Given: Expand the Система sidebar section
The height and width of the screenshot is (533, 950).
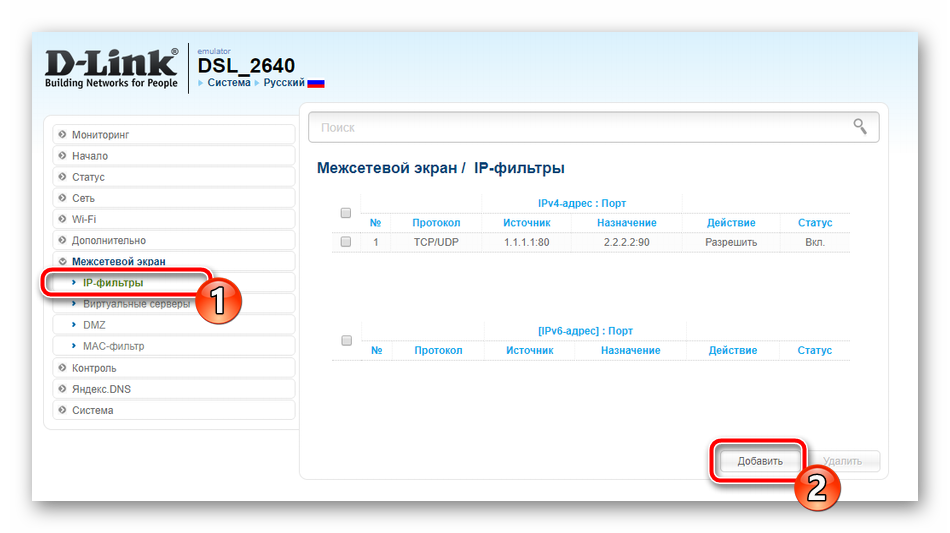Looking at the screenshot, I should coord(174,410).
